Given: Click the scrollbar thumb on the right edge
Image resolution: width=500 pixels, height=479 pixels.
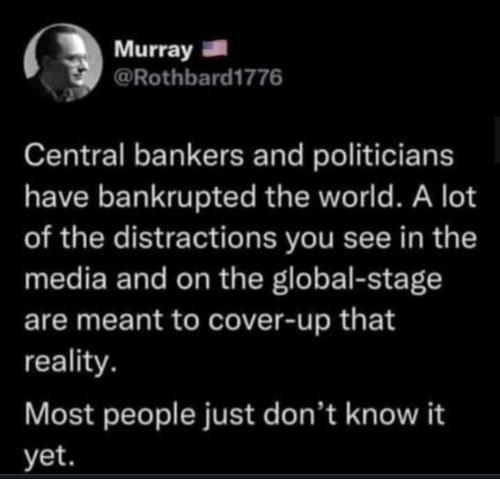Looking at the screenshot, I should 498,138.
